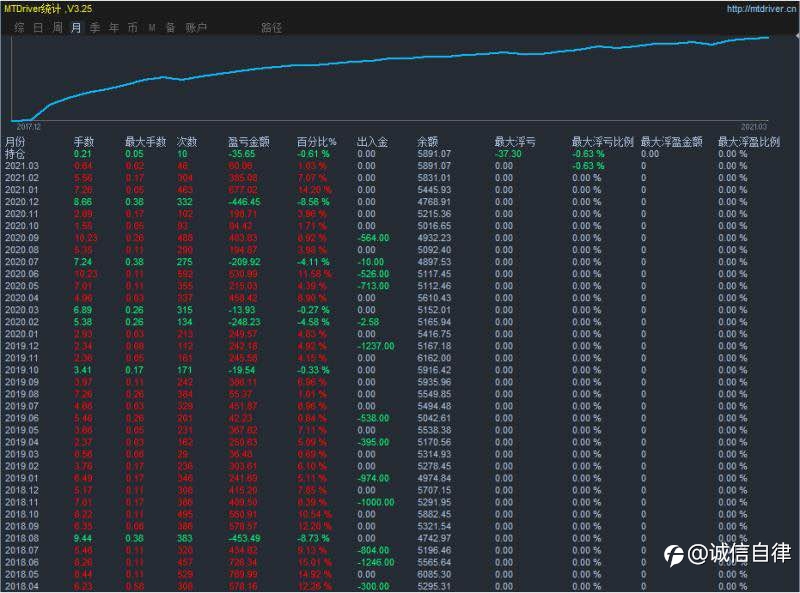
Task: Click the -395.00 withdrawal value
Action: click(x=373, y=442)
